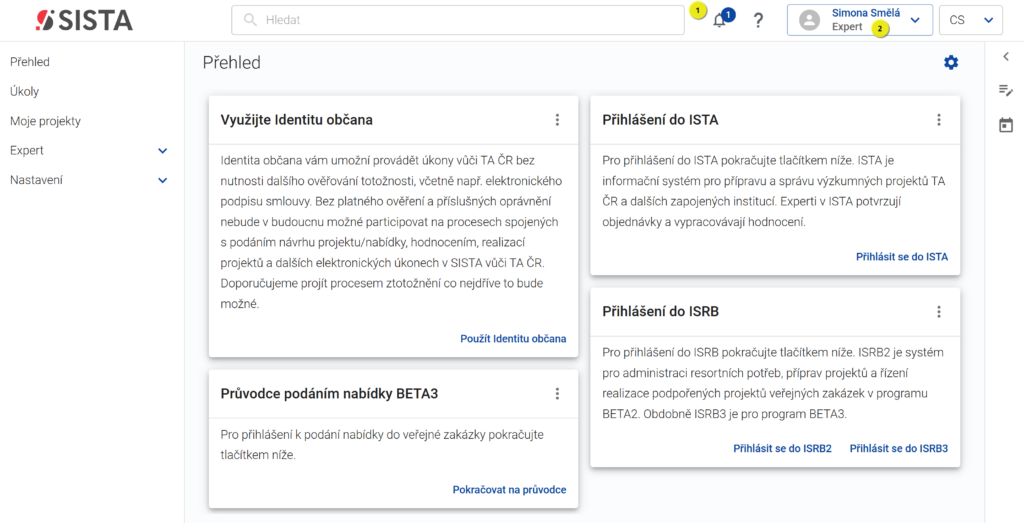
Task: Click Přihlásit se do ISRB3 link
Action: pos(899,449)
